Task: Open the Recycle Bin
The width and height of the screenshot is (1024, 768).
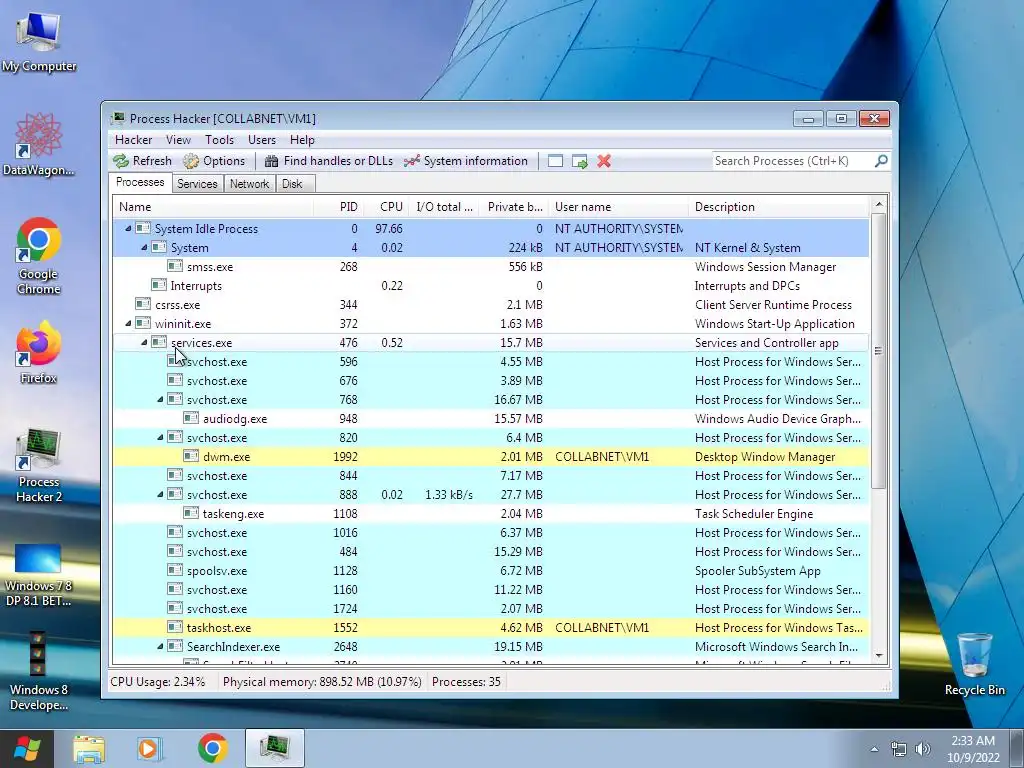Action: click(x=974, y=664)
